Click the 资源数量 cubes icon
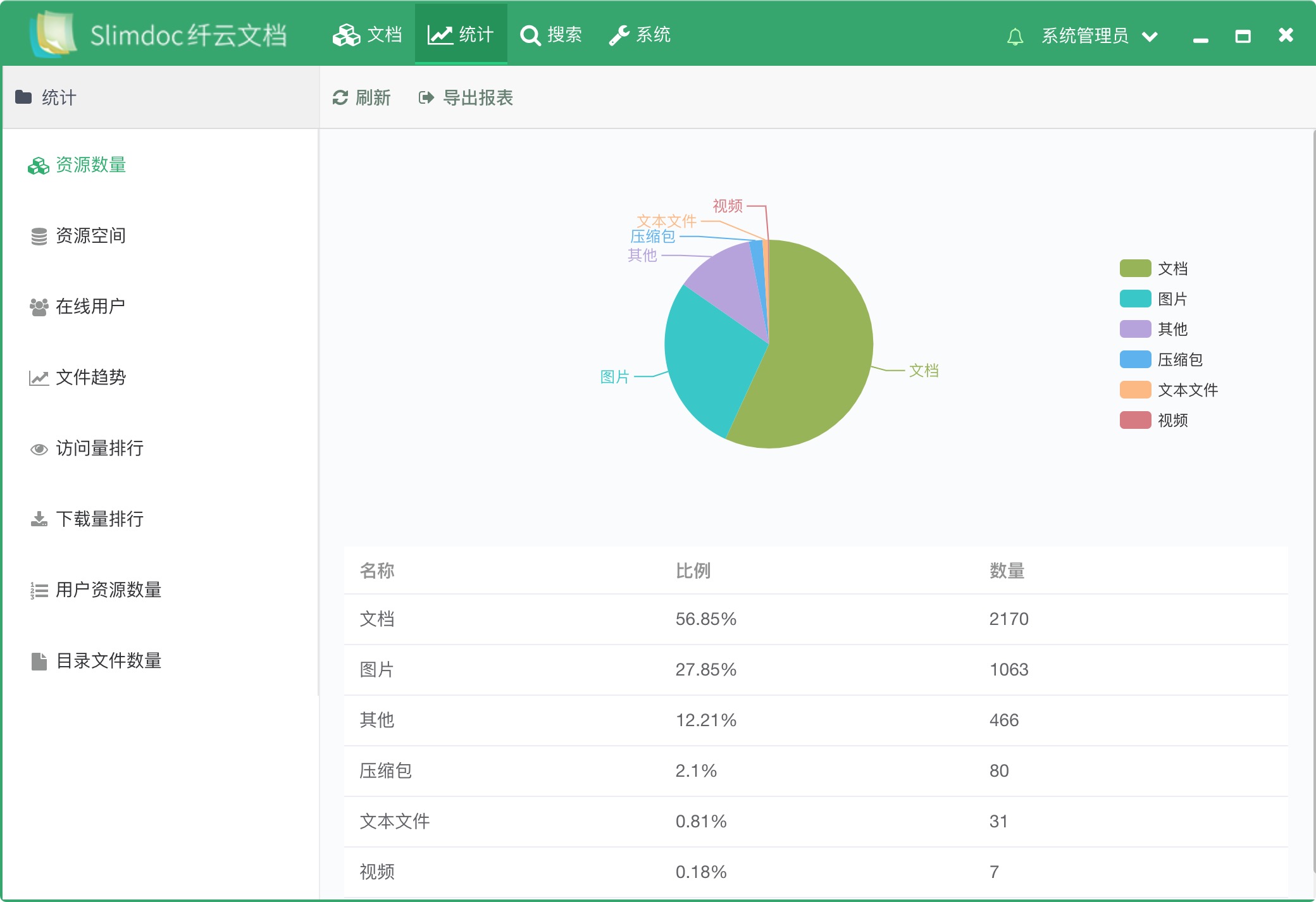The image size is (1316, 902). [39, 166]
